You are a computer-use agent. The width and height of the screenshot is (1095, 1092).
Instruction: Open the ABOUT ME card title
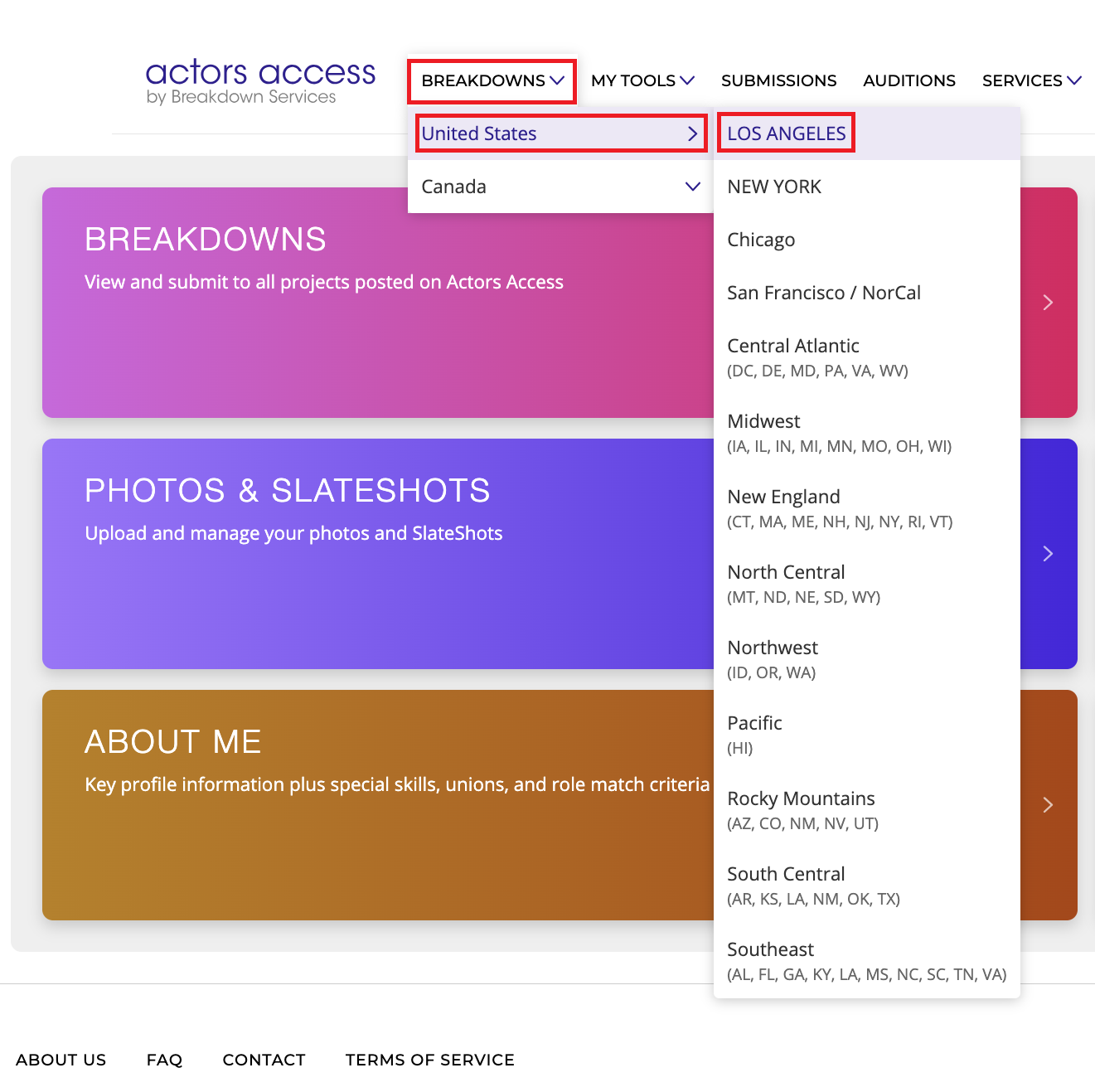tap(173, 742)
